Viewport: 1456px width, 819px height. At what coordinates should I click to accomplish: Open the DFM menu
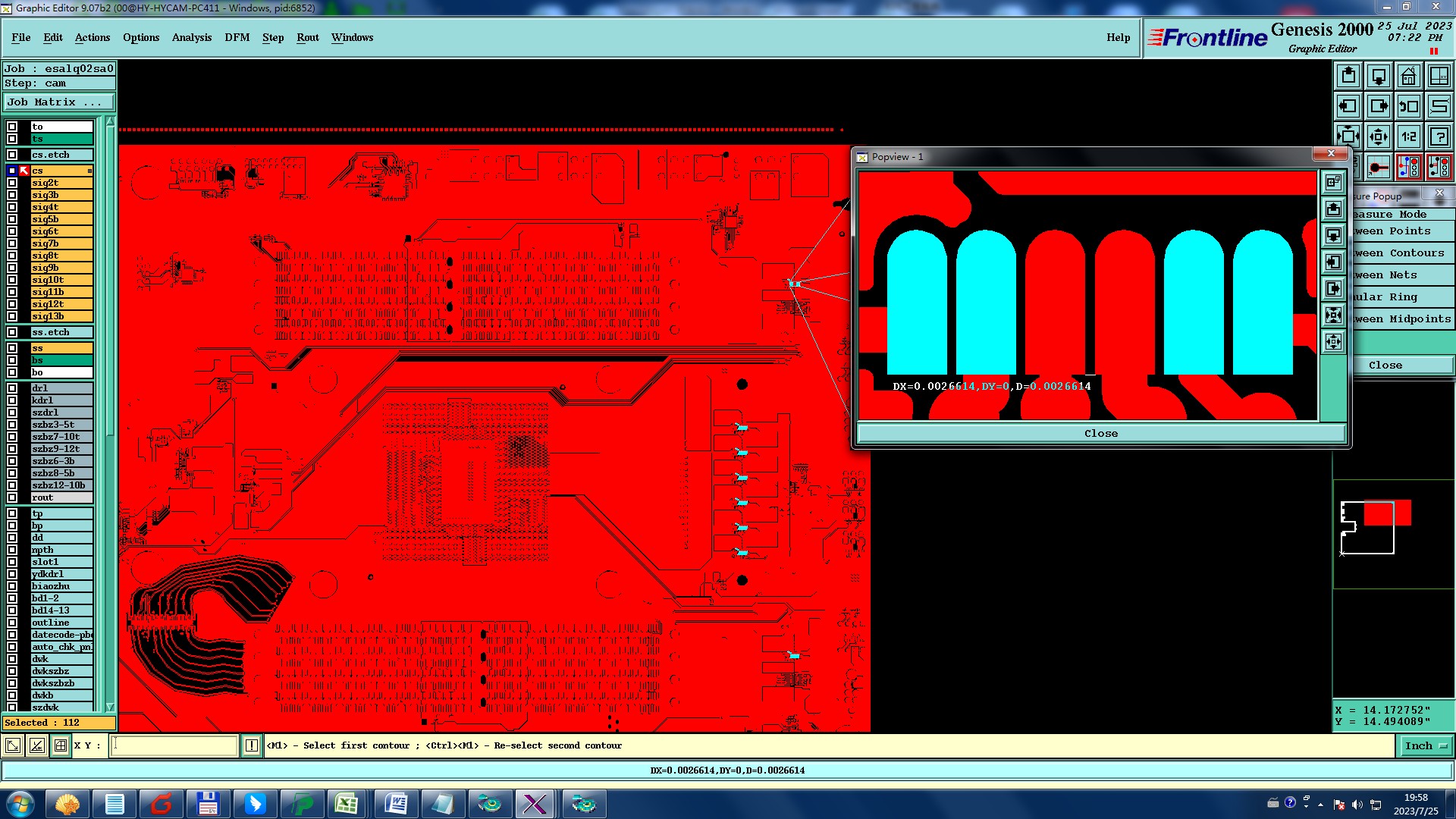point(237,37)
